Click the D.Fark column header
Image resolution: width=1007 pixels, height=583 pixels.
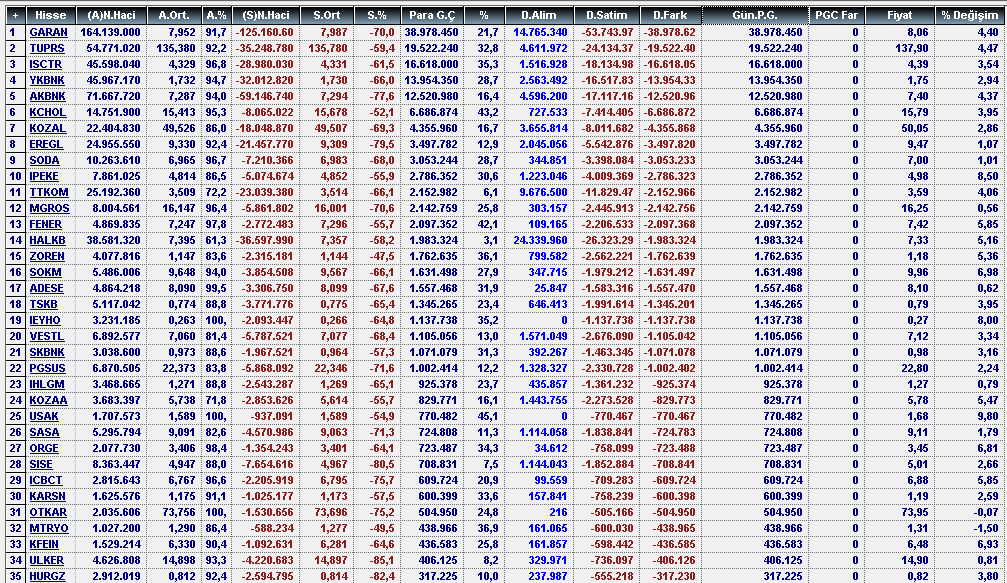(x=670, y=16)
